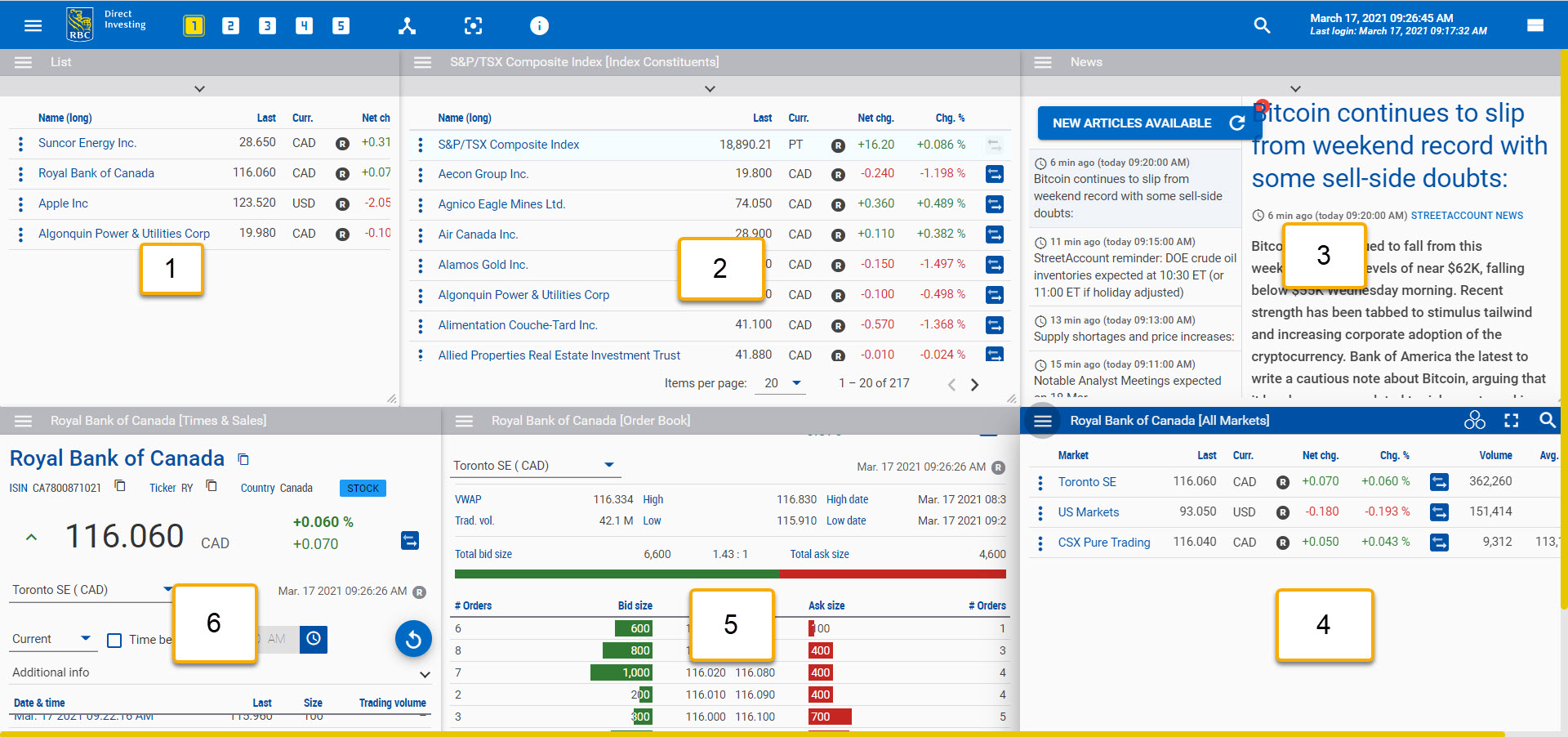This screenshot has width=1568, height=737.
Task: Select workspace tab 5
Action: (x=341, y=25)
